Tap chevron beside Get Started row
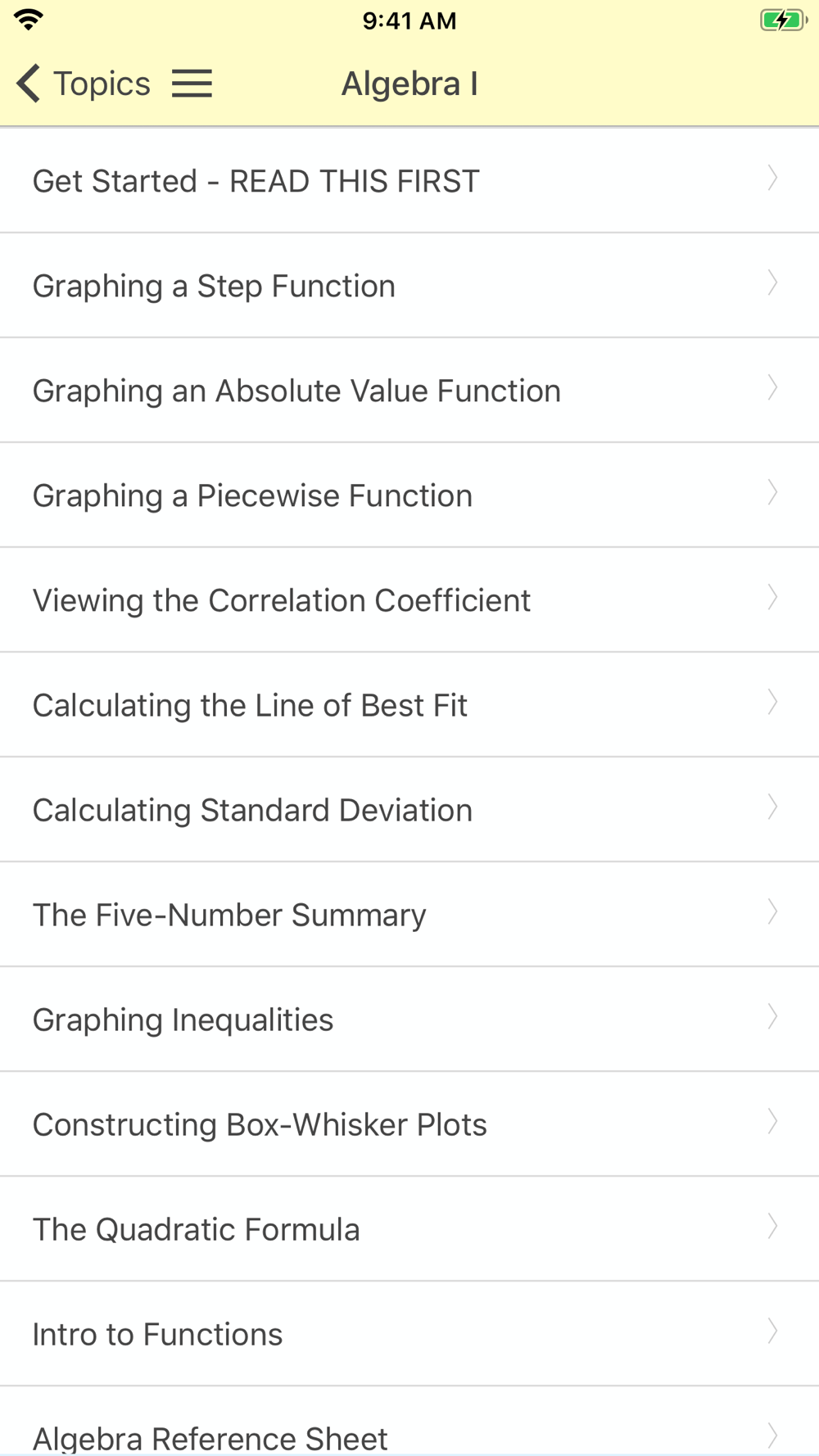 [772, 179]
